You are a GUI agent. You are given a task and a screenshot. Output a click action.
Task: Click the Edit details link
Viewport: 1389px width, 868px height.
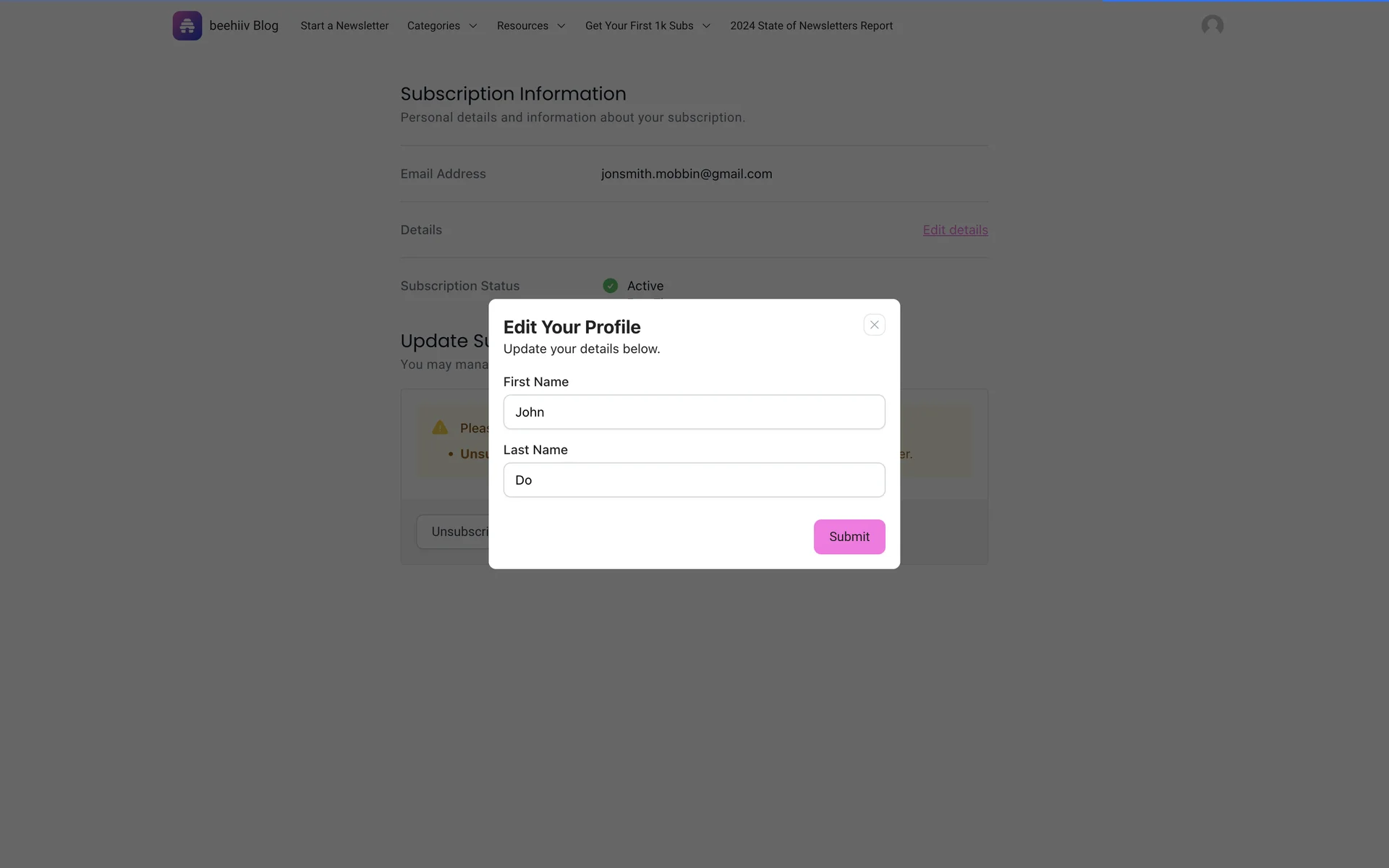click(955, 230)
